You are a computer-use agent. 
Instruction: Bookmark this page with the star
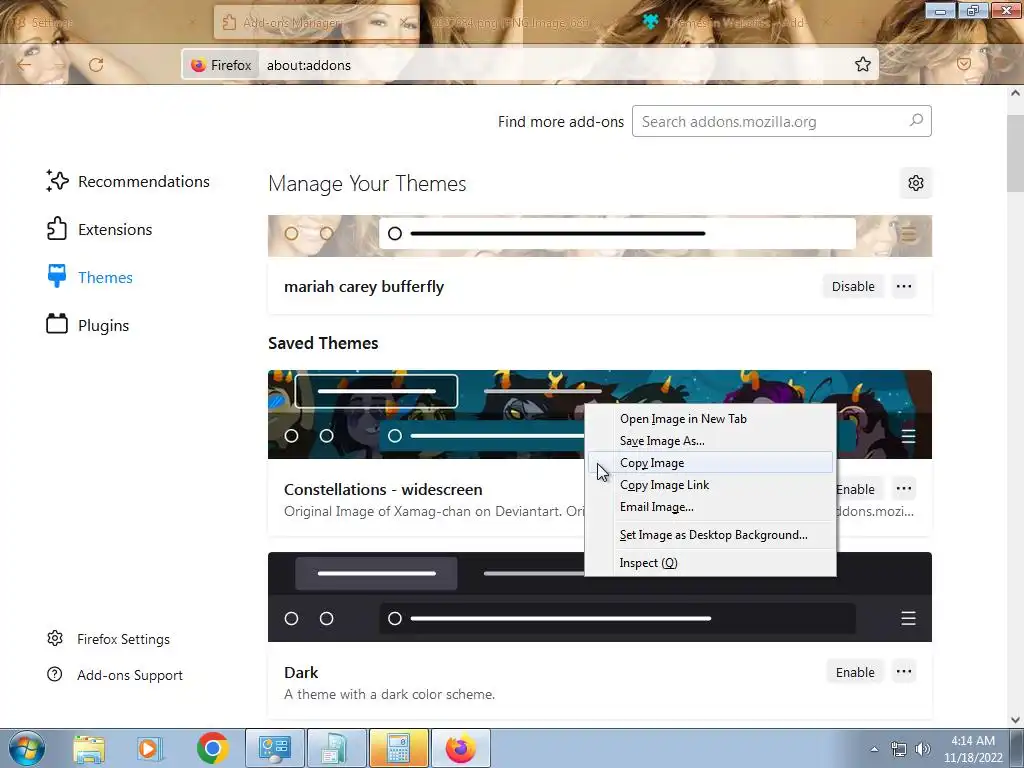[863, 64]
